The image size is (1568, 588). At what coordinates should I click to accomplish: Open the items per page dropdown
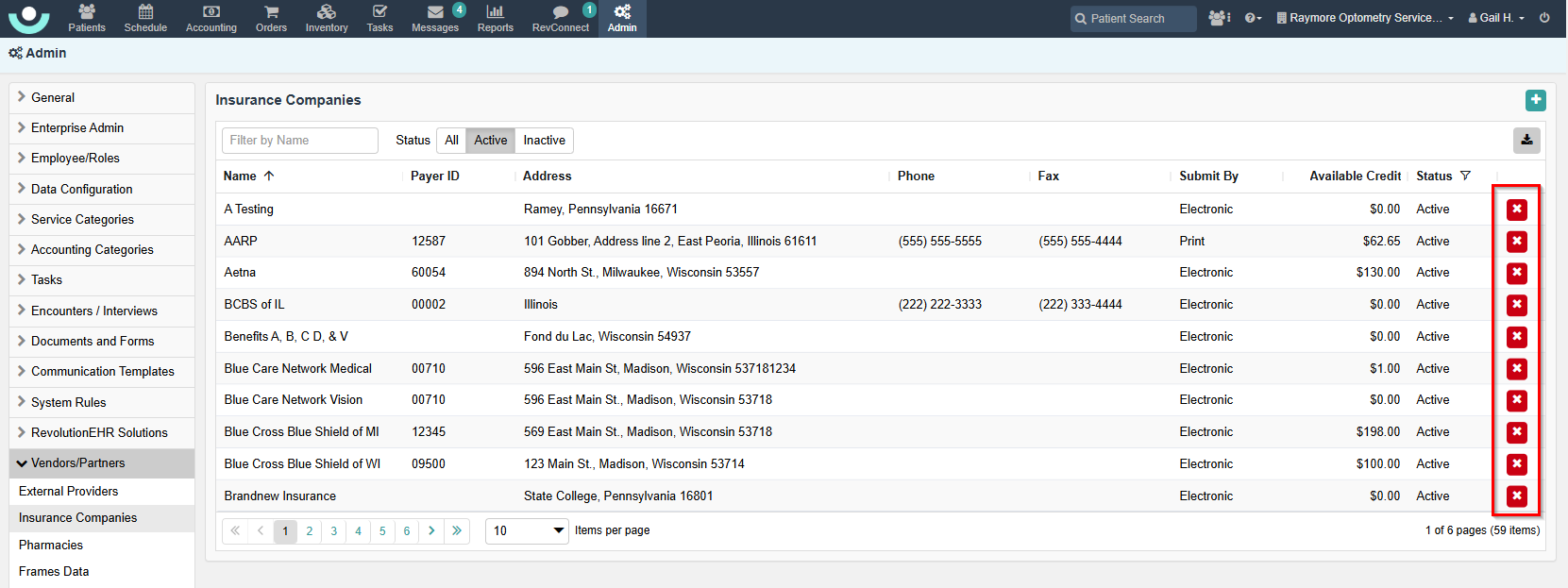point(528,531)
